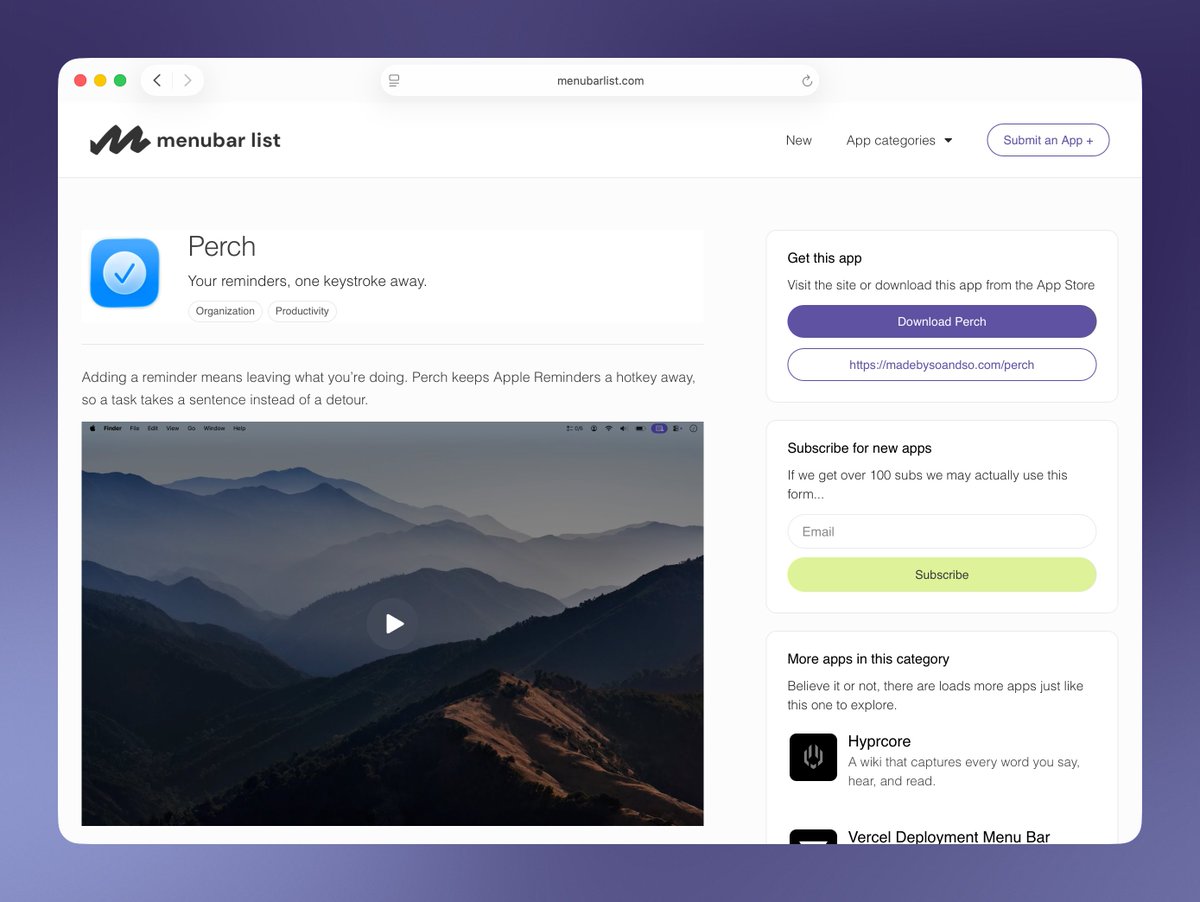Click "If we get over 100 subs" text
This screenshot has height=902, width=1200.
coord(927,485)
